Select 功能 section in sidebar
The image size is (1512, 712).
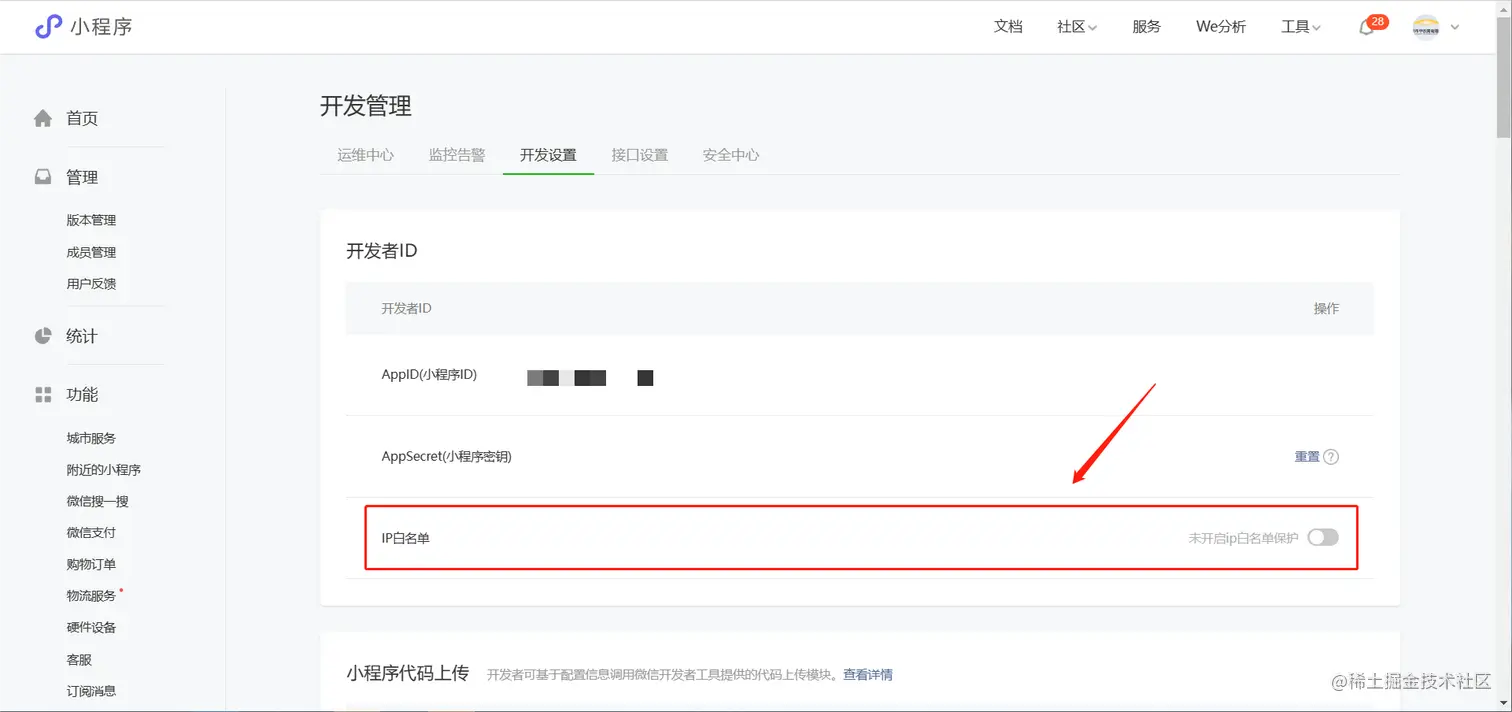82,395
